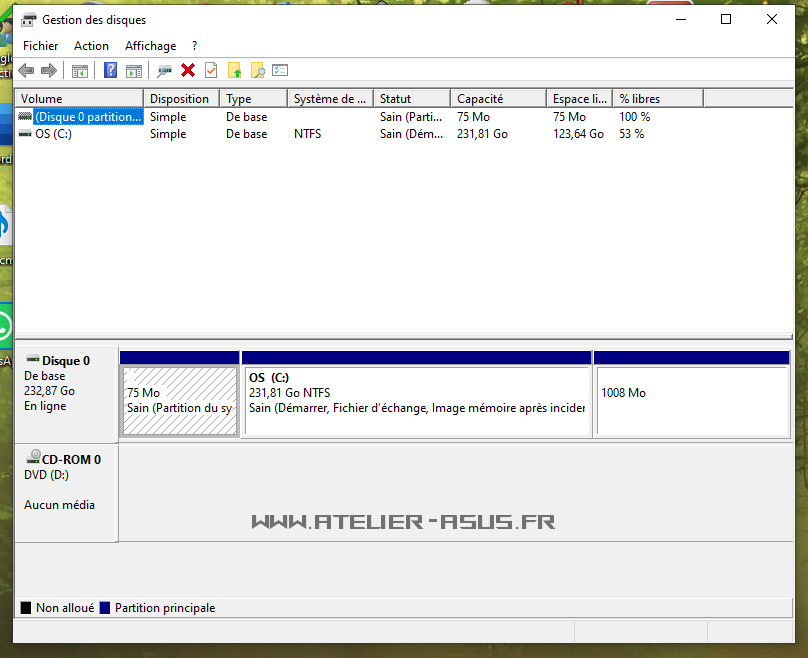Click the folder icon with green up arrow
Viewport: 808px width, 658px height.
tap(235, 70)
